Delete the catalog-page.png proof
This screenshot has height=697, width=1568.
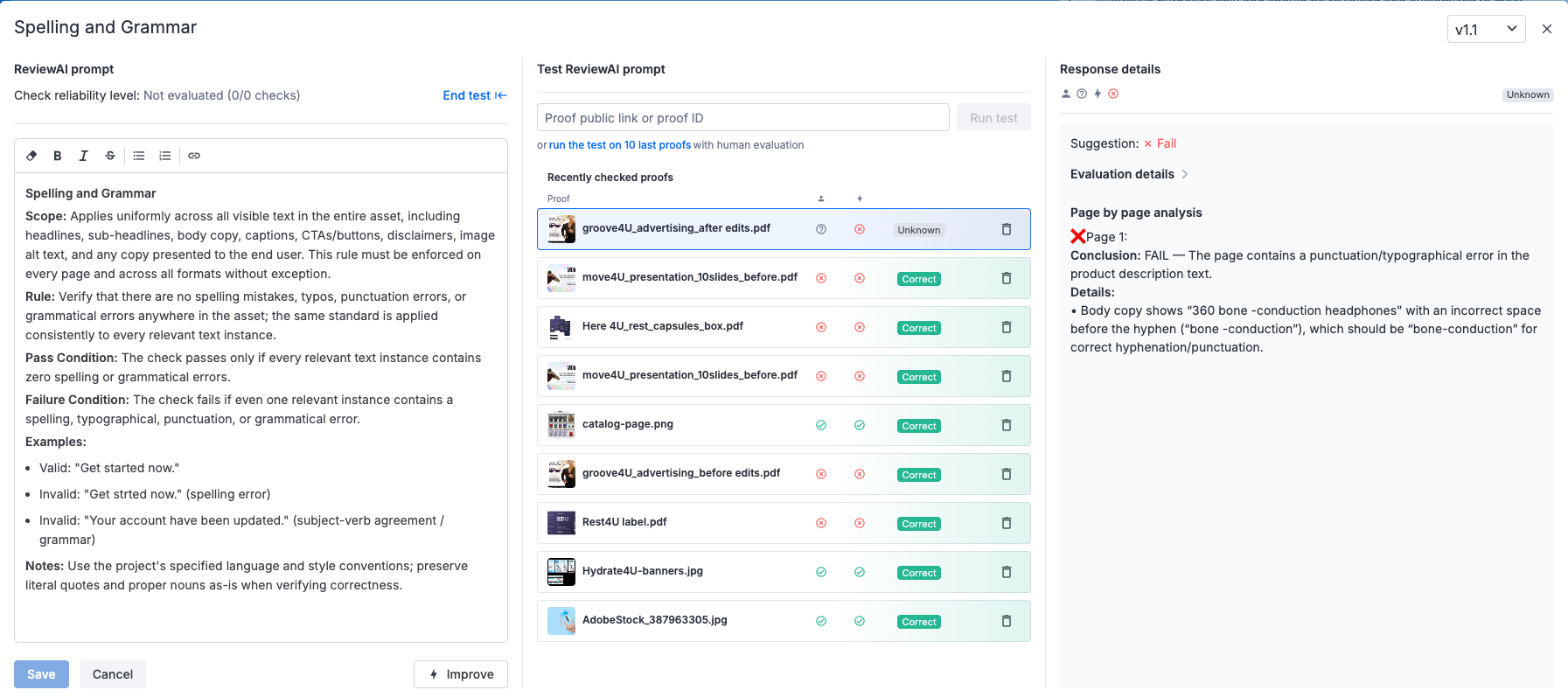1006,425
